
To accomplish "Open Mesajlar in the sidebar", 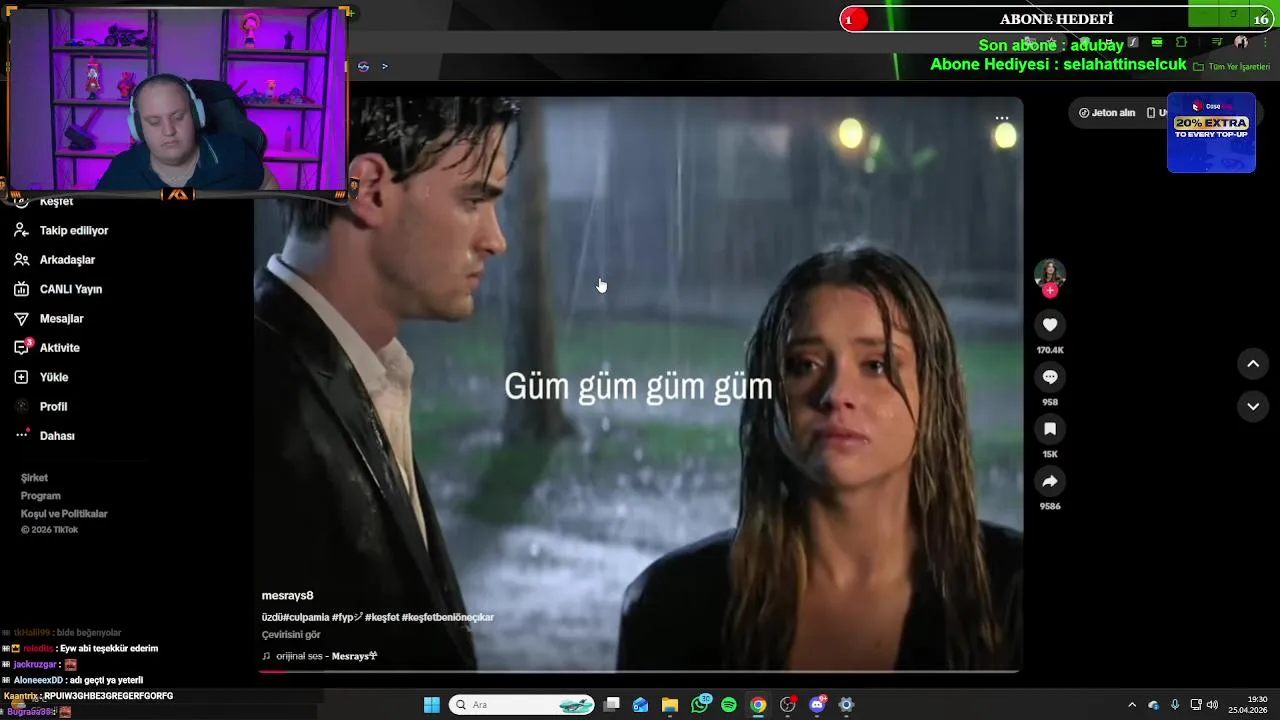I will 48,318.
